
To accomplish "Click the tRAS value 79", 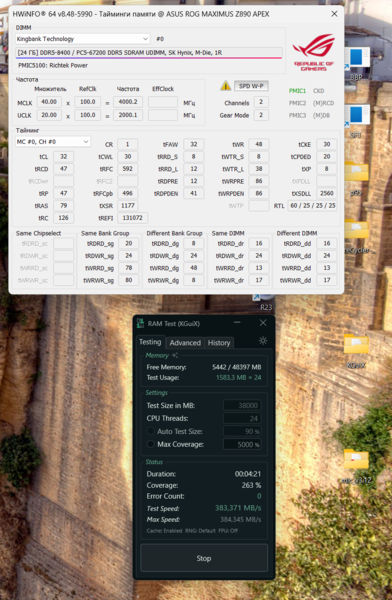I will pyautogui.click(x=64, y=205).
